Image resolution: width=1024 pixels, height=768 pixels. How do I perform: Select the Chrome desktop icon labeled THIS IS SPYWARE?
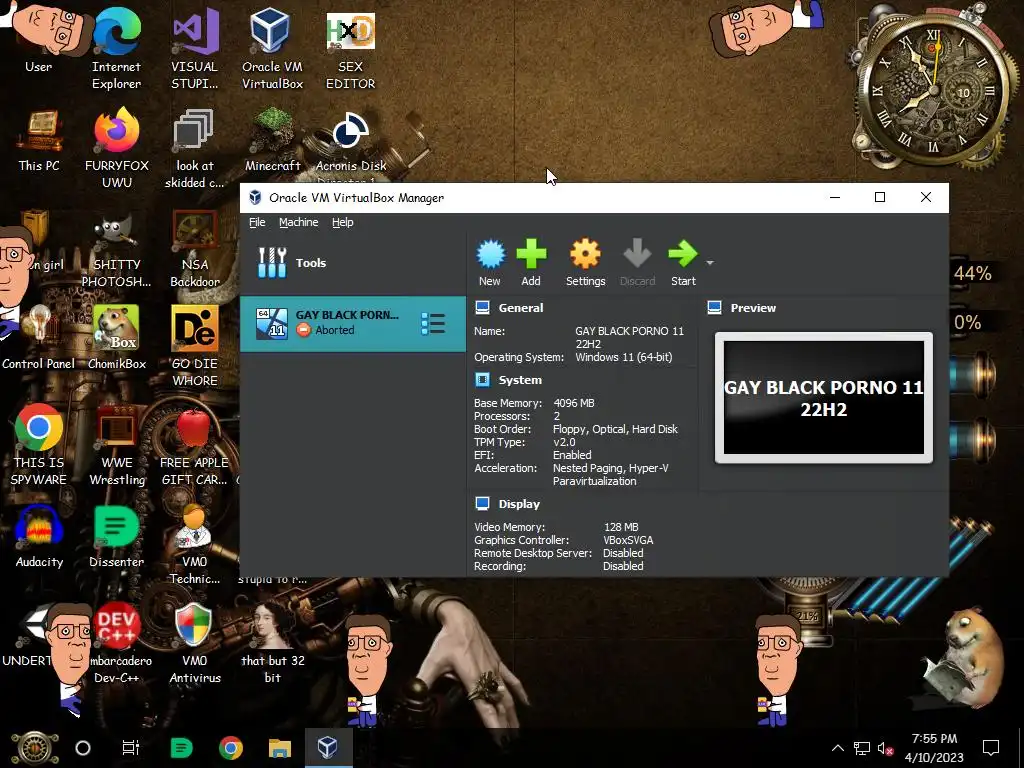point(39,444)
